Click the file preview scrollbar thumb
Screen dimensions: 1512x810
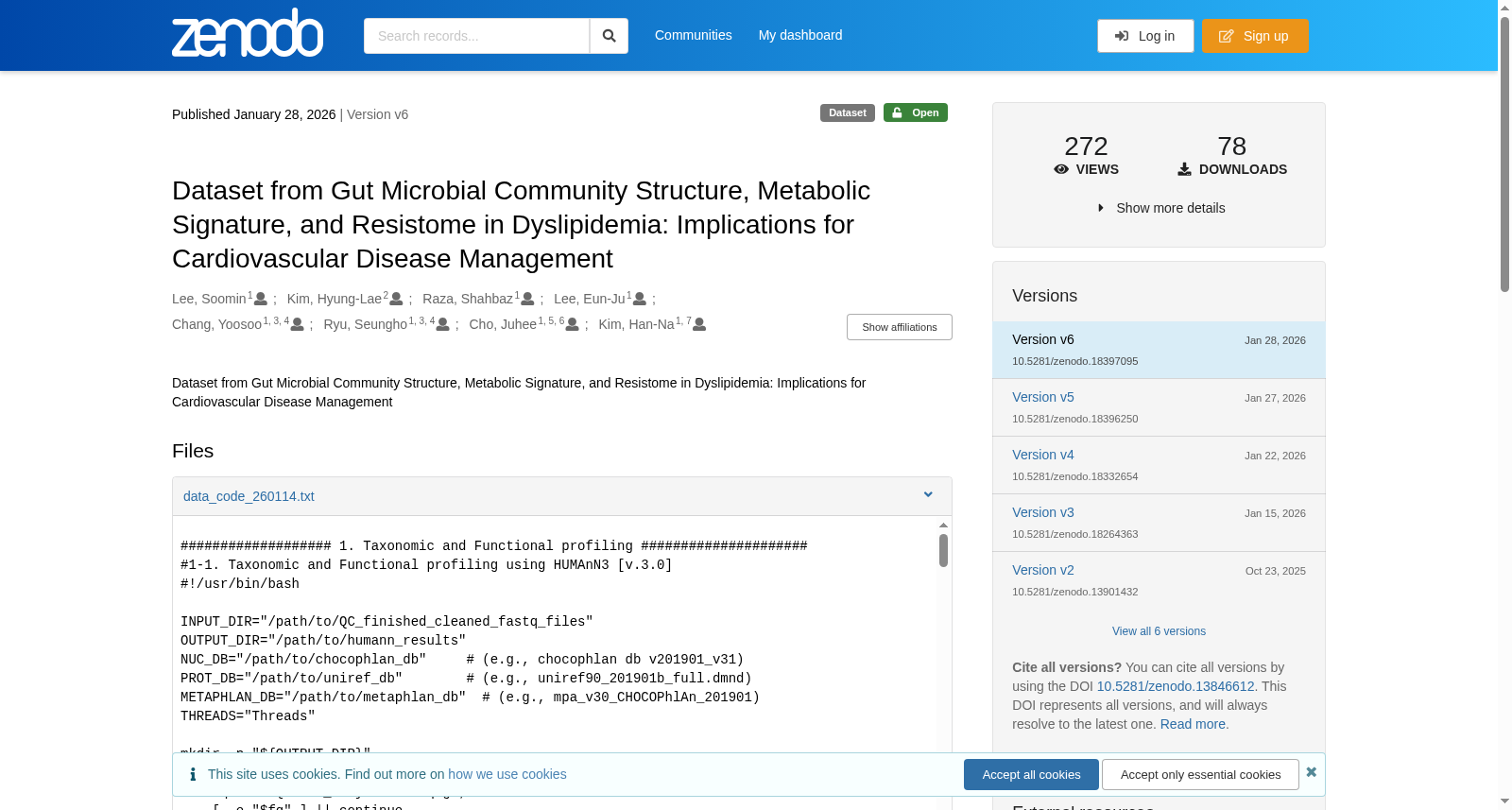click(943, 550)
